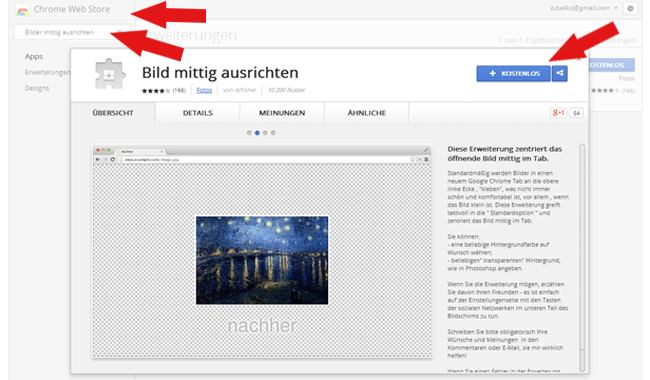
Task: Click the von drfisher author text
Action: [x=240, y=90]
